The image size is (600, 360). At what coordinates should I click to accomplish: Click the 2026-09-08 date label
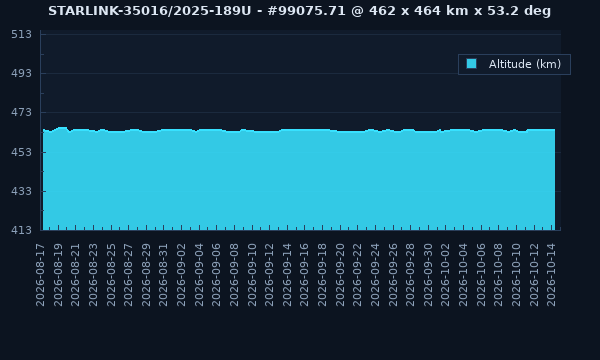point(234,275)
